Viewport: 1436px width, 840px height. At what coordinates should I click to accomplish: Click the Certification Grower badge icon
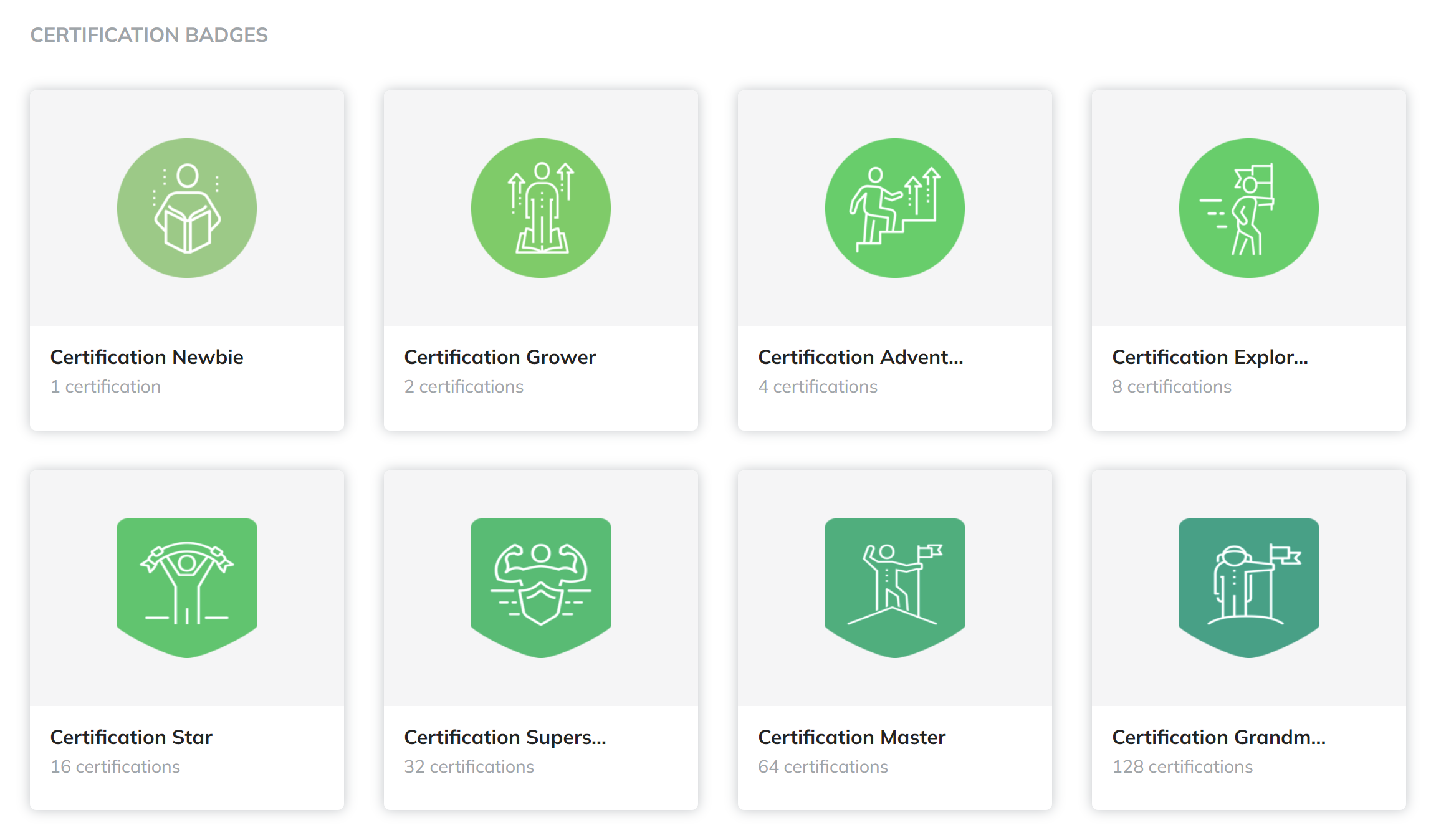point(540,208)
